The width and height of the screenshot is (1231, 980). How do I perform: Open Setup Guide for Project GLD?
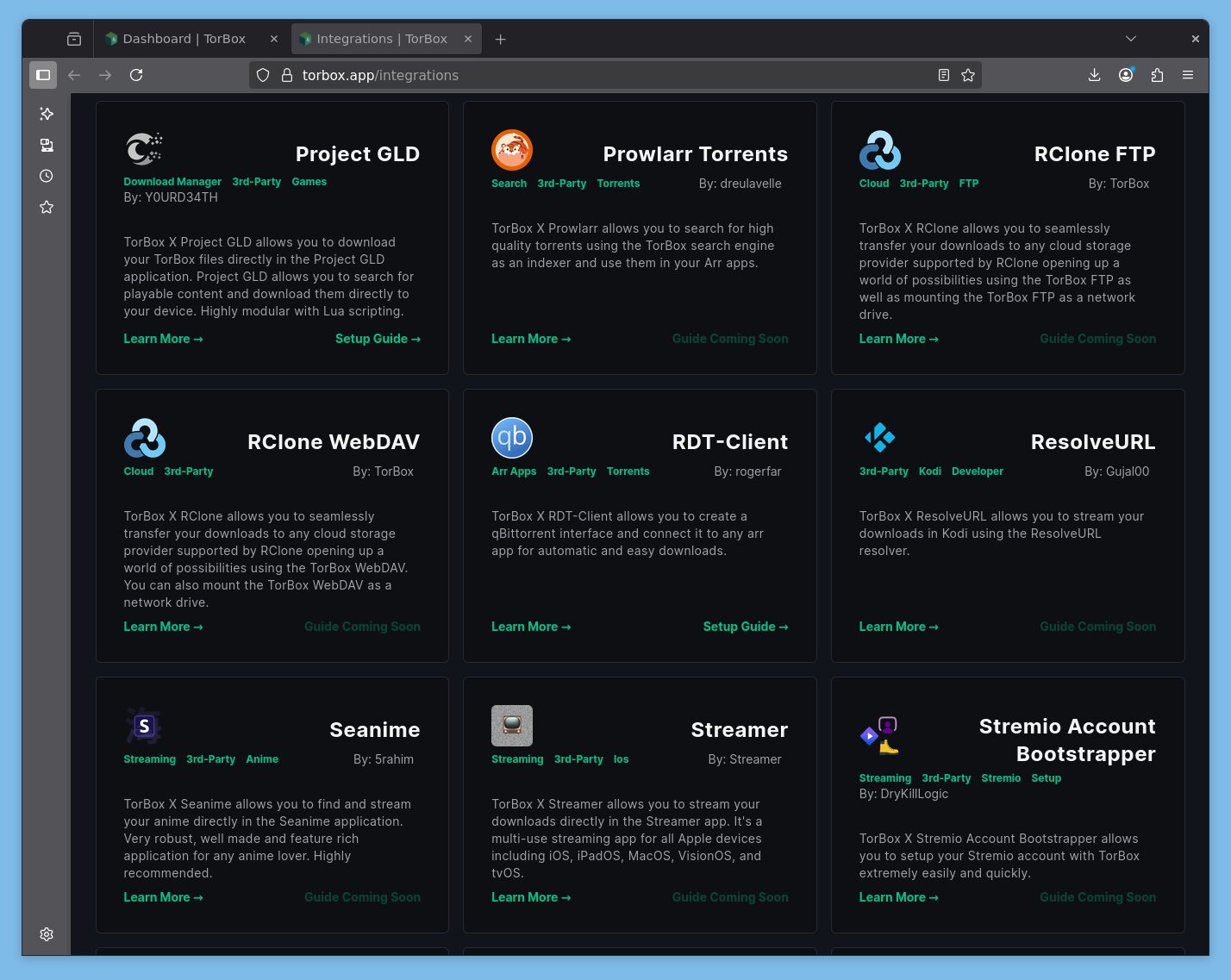click(378, 339)
